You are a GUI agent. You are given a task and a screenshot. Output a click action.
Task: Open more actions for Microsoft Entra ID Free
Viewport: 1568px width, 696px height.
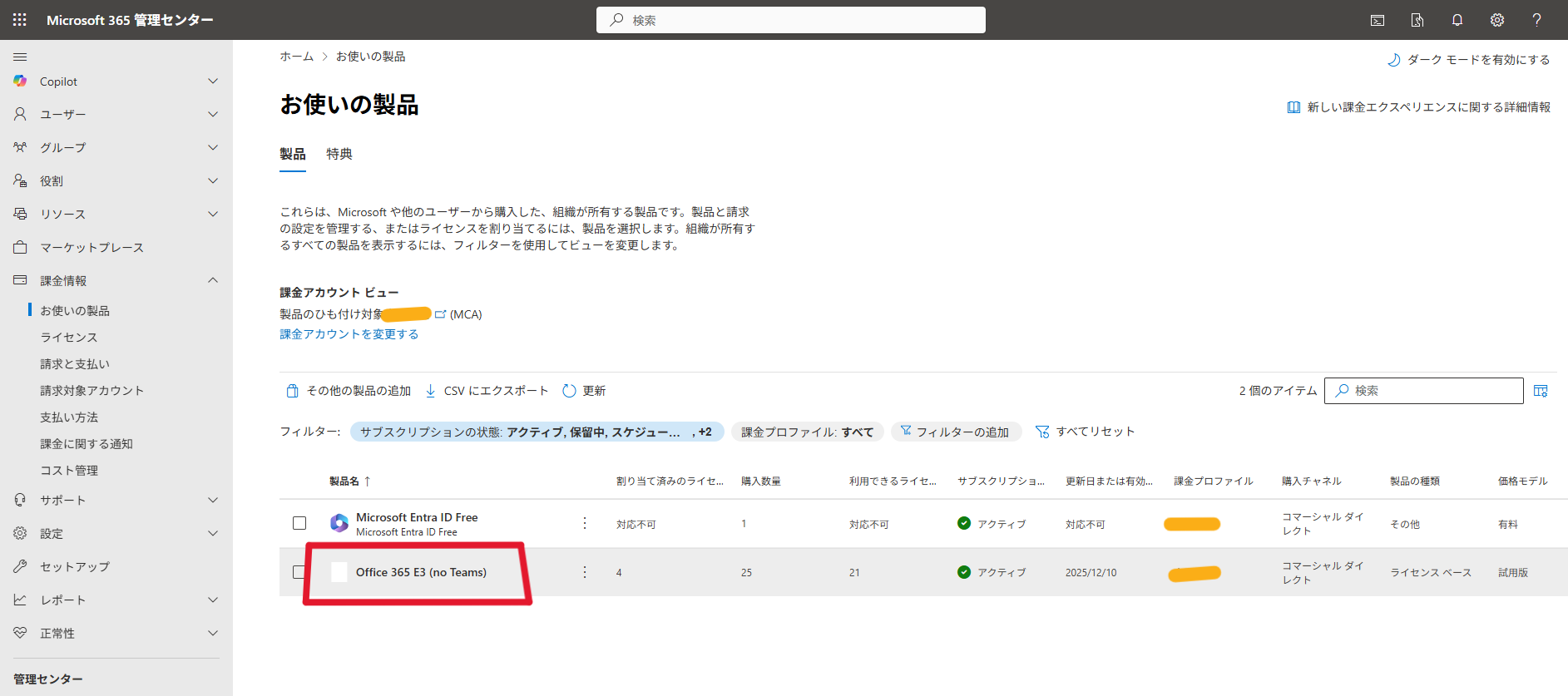pos(585,523)
